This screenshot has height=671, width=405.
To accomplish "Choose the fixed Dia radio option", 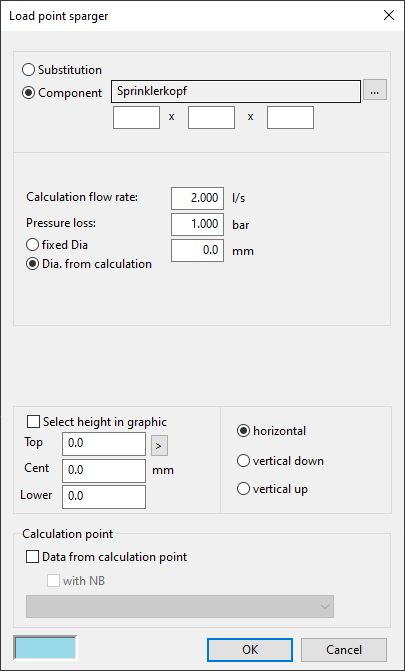I will click(x=57, y=245).
